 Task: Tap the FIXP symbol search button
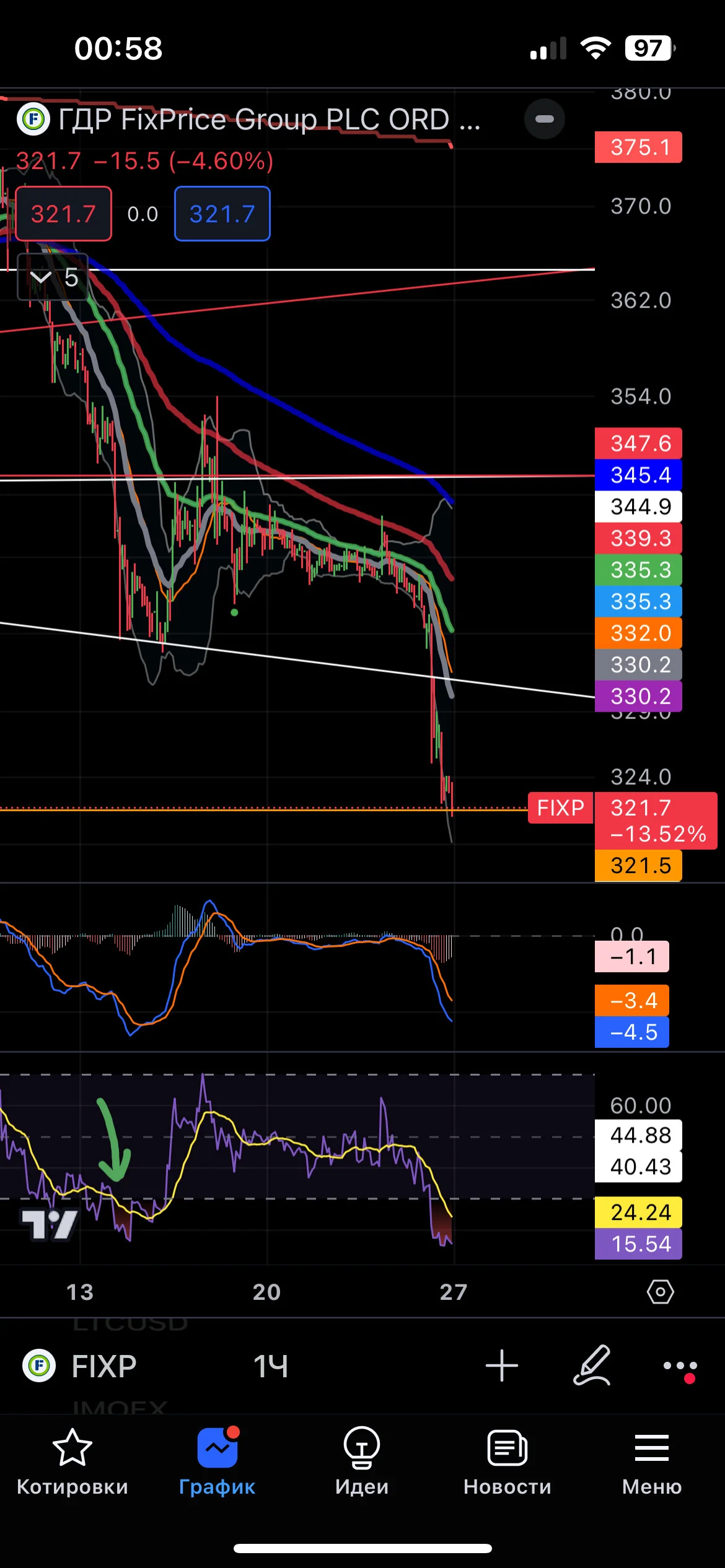(x=80, y=1365)
